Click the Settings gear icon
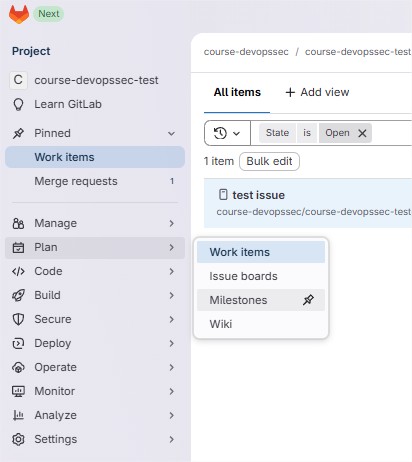The image size is (412, 462). [18, 439]
